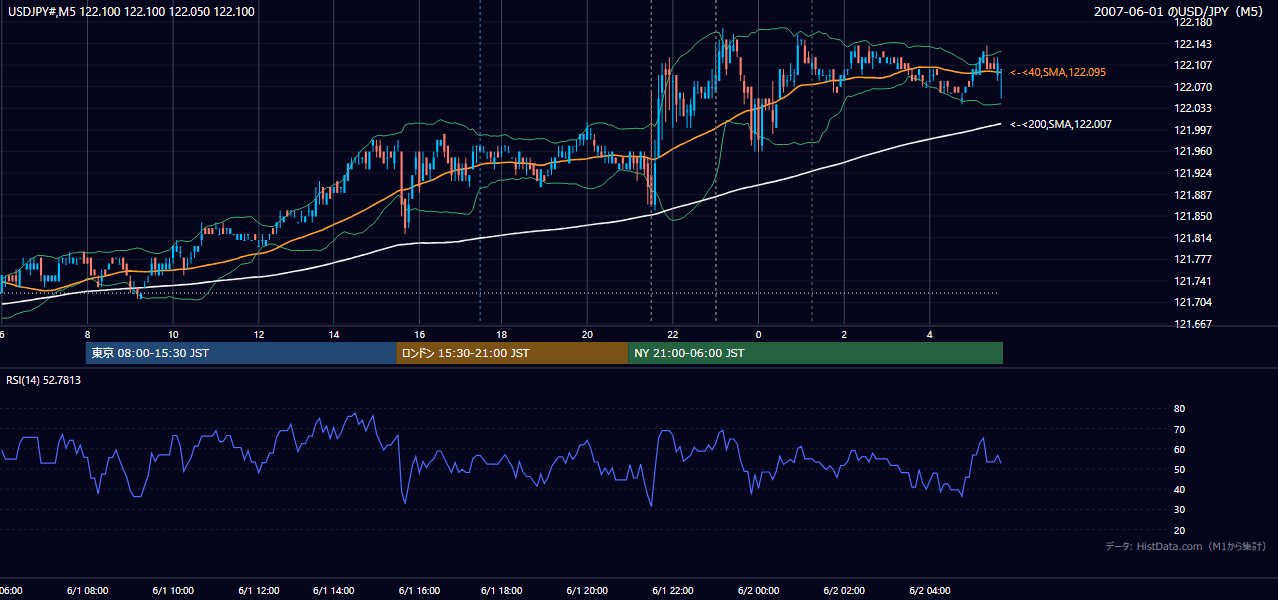Click price axis value 122.180
Image resolution: width=1278 pixels, height=600 pixels.
[x=1193, y=22]
